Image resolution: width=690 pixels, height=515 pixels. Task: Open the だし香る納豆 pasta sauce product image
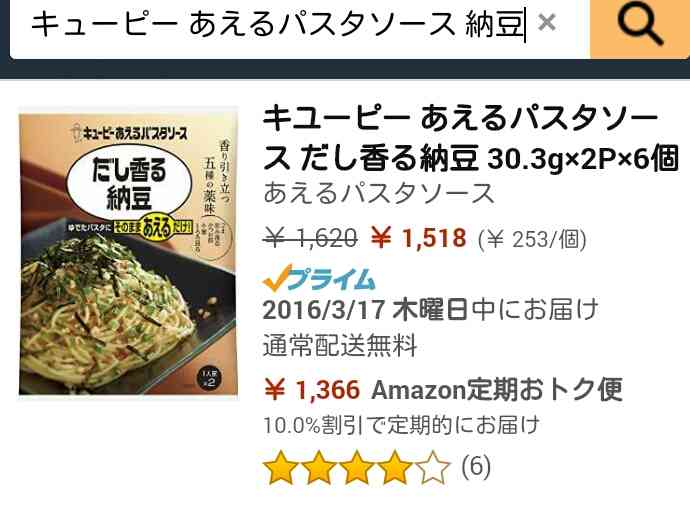coord(128,254)
